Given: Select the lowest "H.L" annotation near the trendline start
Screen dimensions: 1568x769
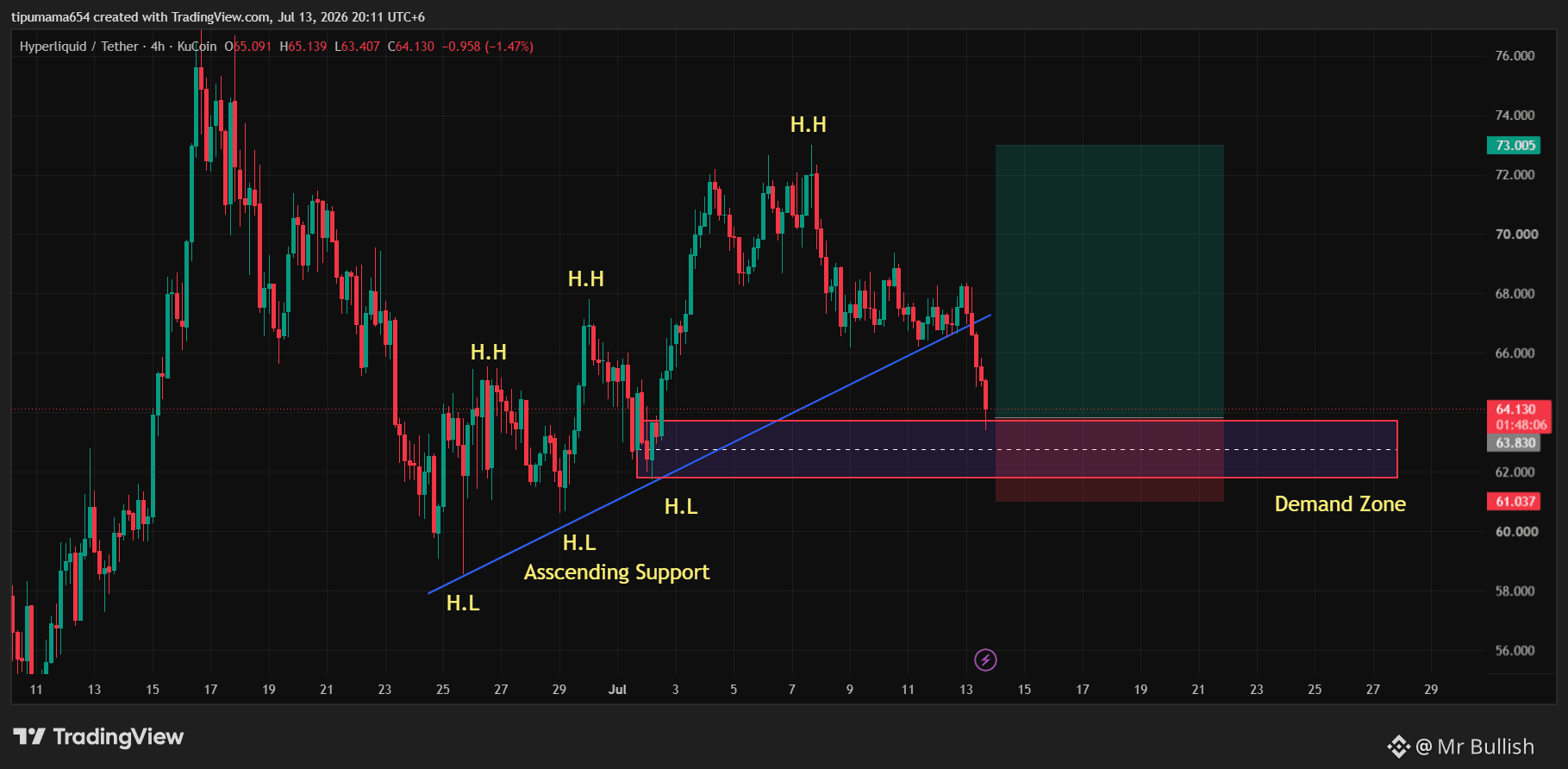Looking at the screenshot, I should [463, 603].
